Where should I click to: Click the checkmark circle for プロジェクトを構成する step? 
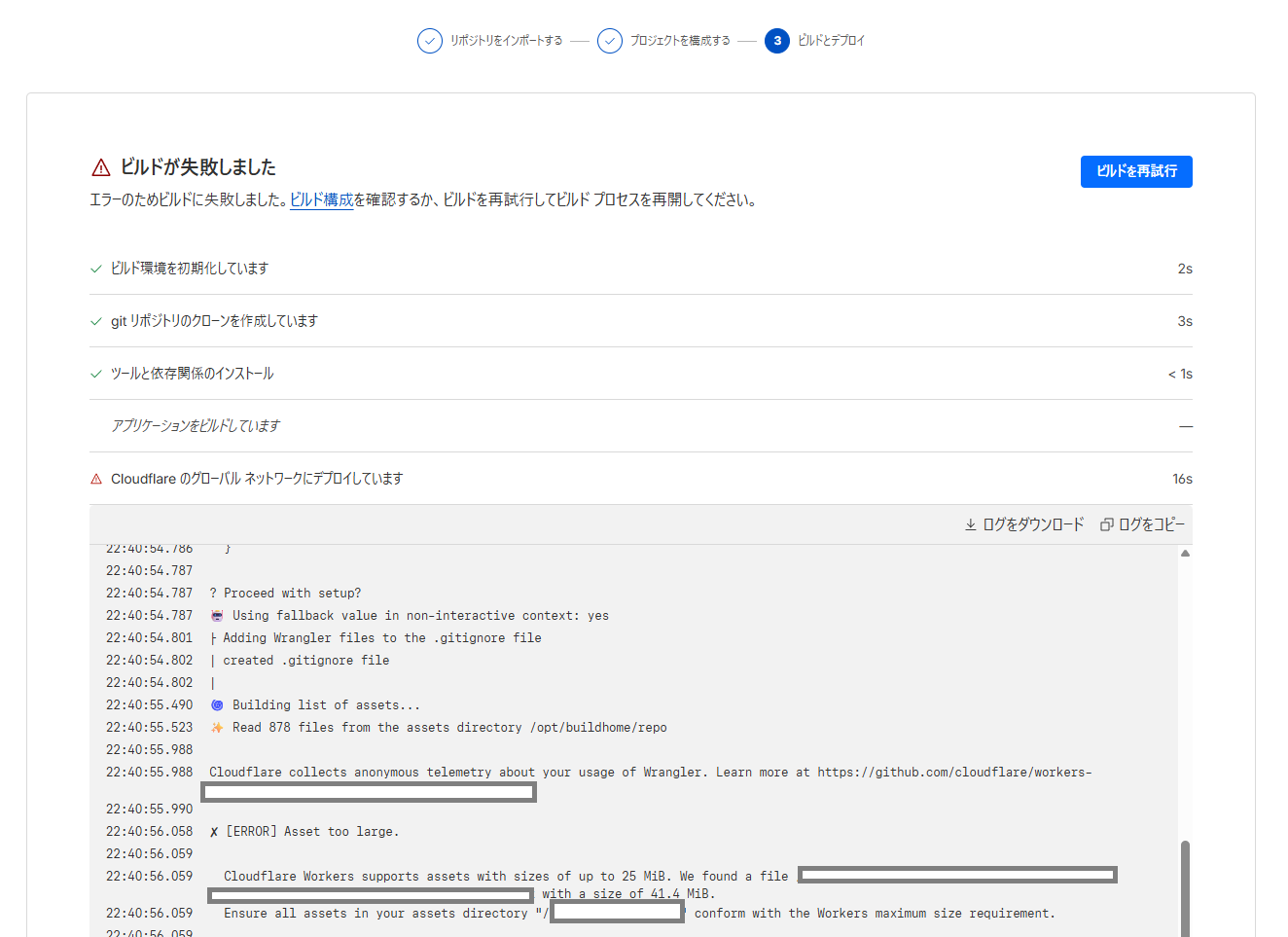click(610, 41)
